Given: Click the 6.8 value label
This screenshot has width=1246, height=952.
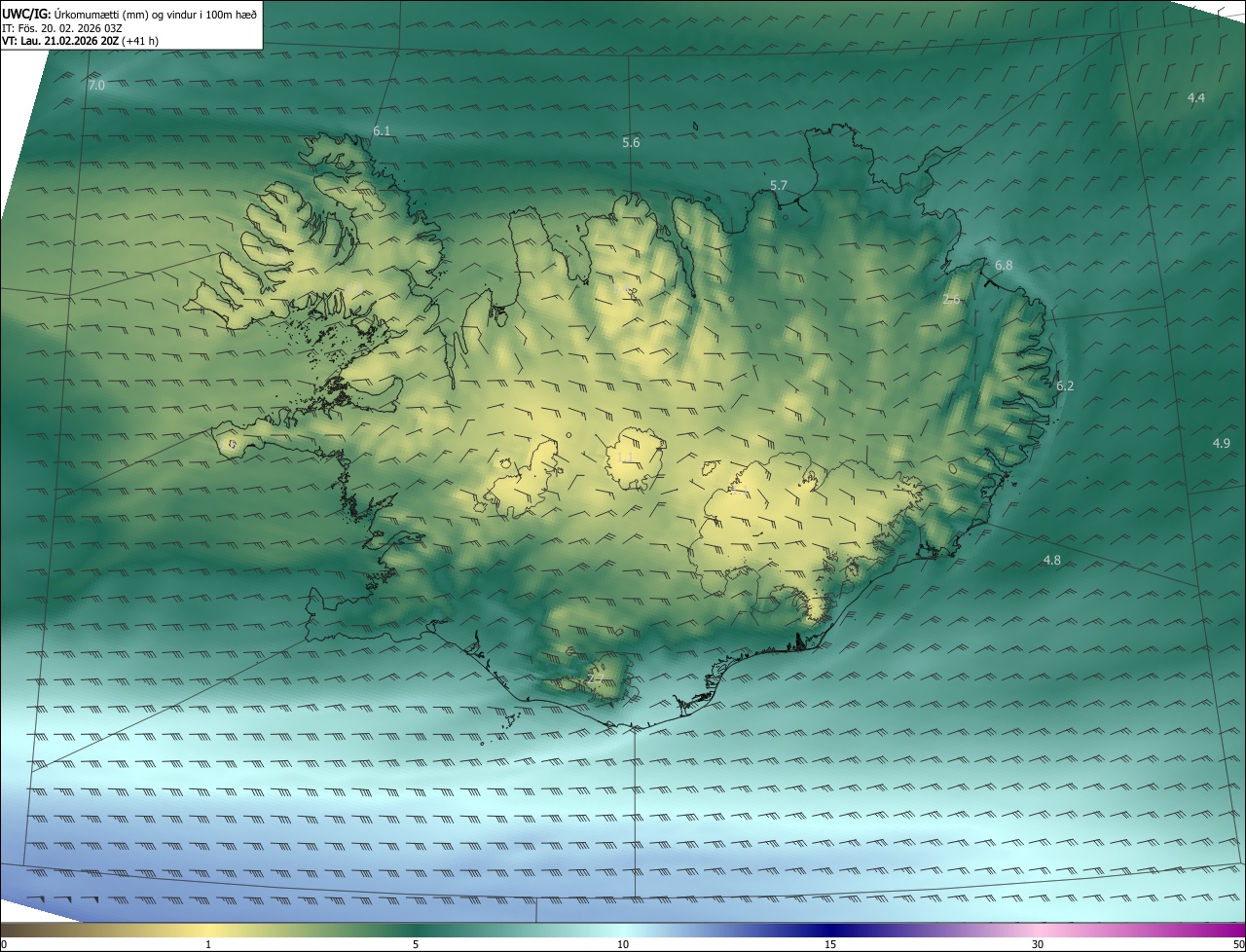Looking at the screenshot, I should point(1004,265).
